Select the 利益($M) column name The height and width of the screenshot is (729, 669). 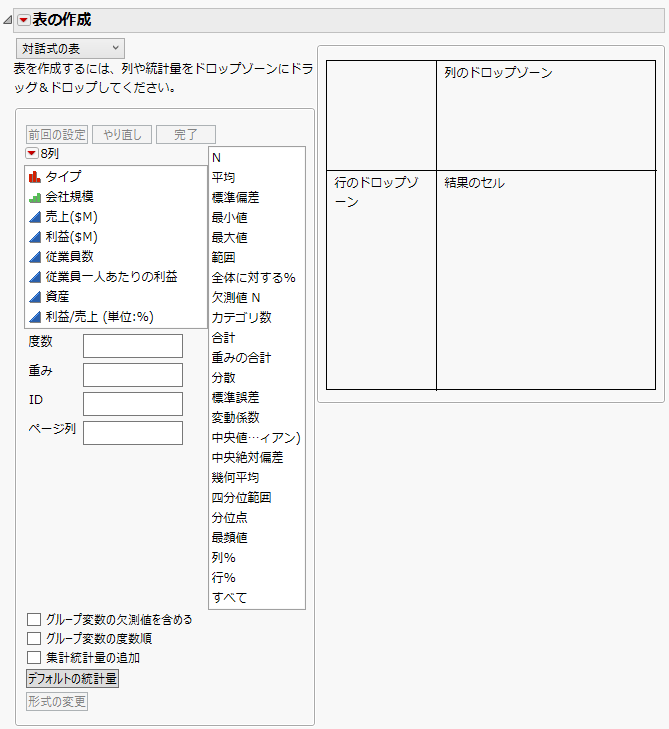pyautogui.click(x=72, y=237)
